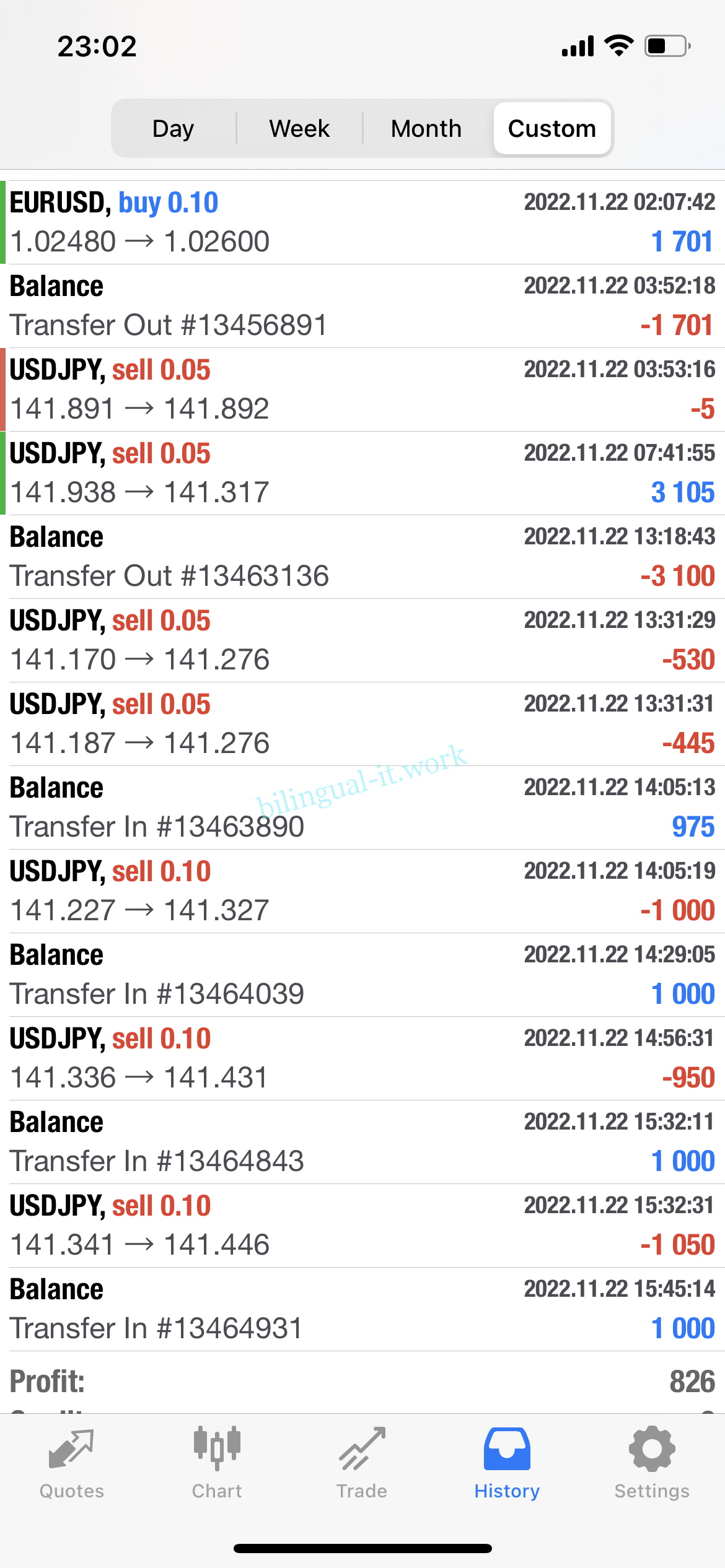Screen dimensions: 725x1568
Task: Open Transfer Out #13463136 balance entry
Action: point(362,557)
